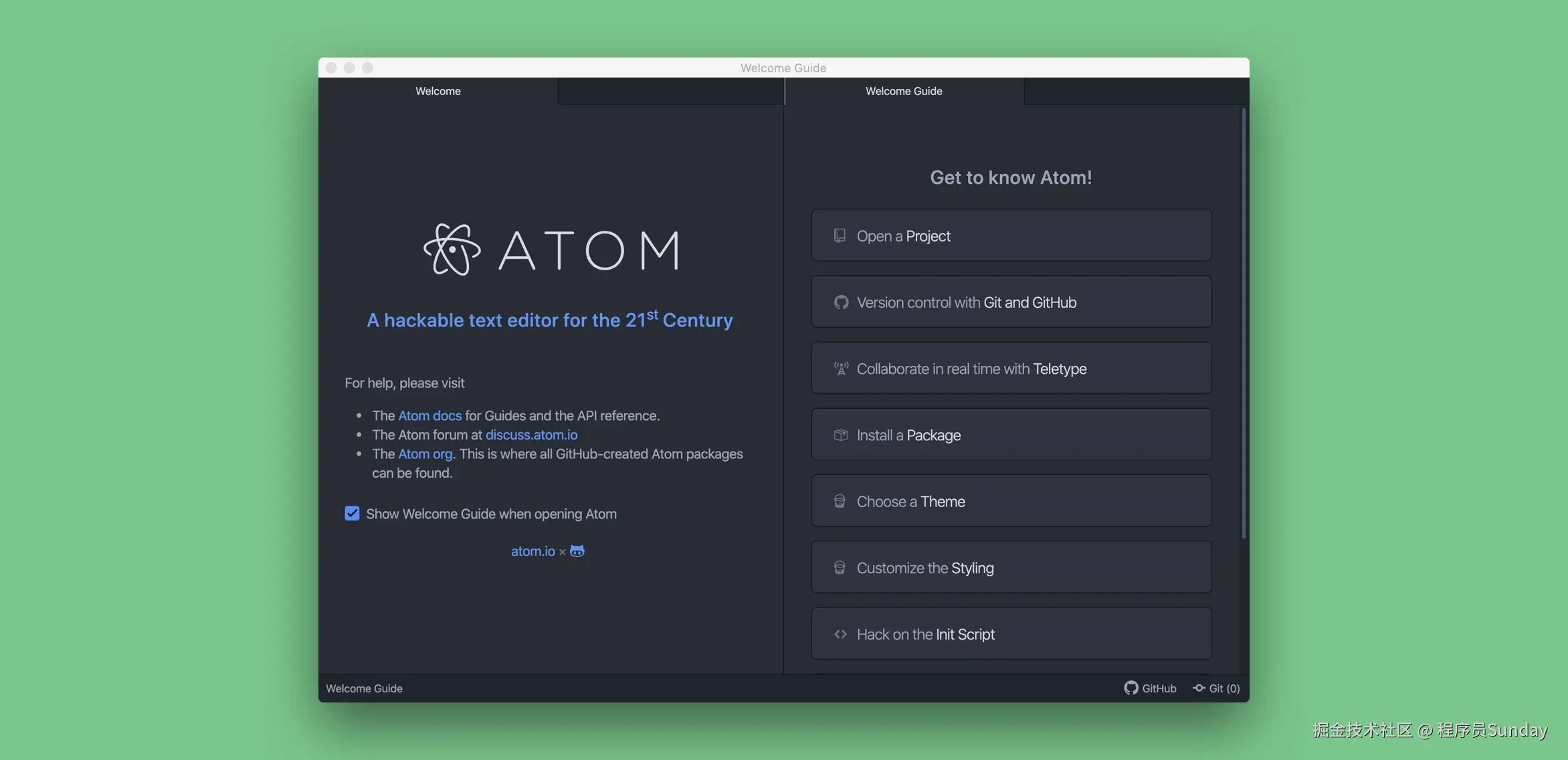Click the Teletype broadcast tower icon

pyautogui.click(x=841, y=369)
